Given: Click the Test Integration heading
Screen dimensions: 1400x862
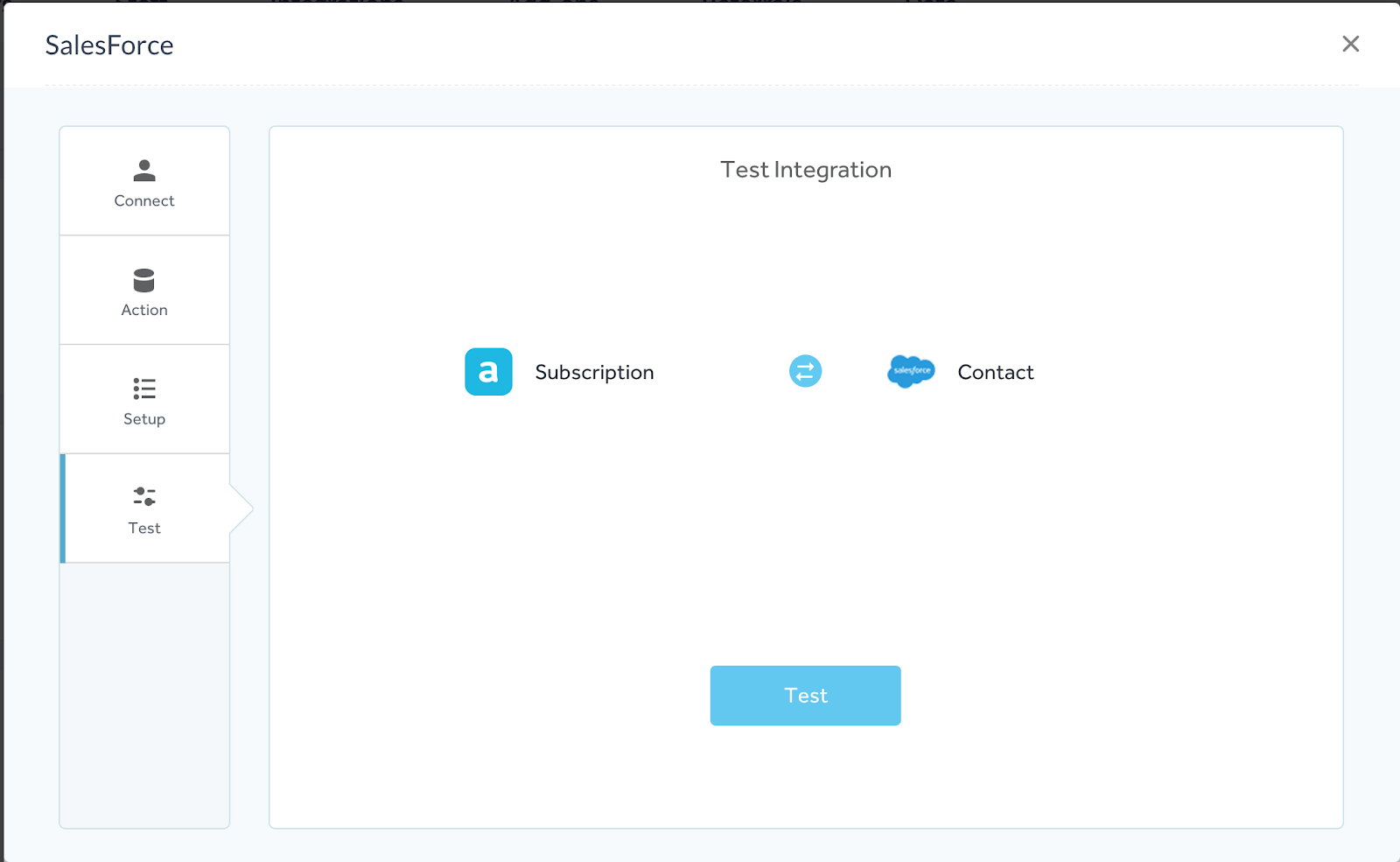Looking at the screenshot, I should coord(806,170).
